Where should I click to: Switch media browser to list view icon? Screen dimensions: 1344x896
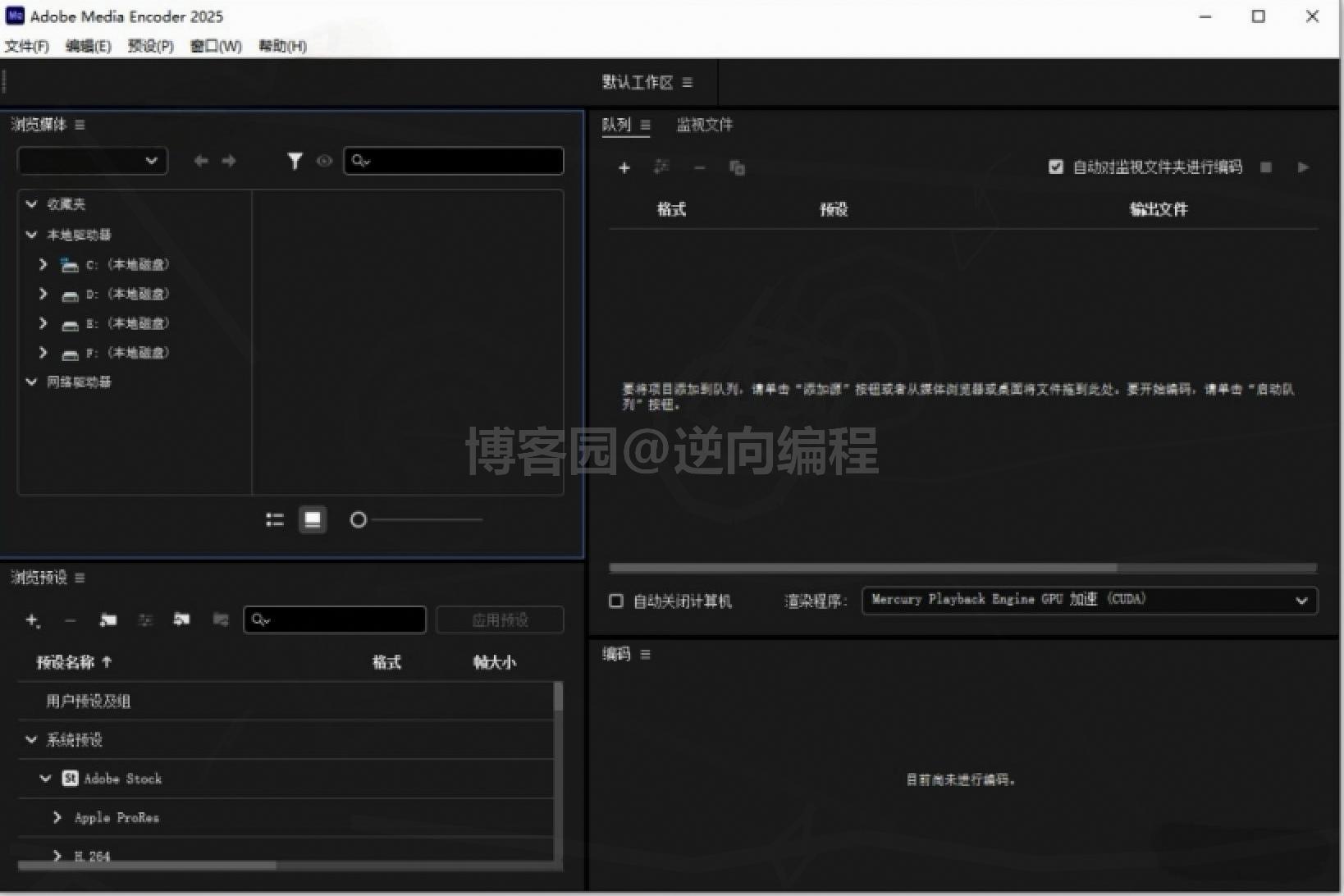click(x=274, y=519)
